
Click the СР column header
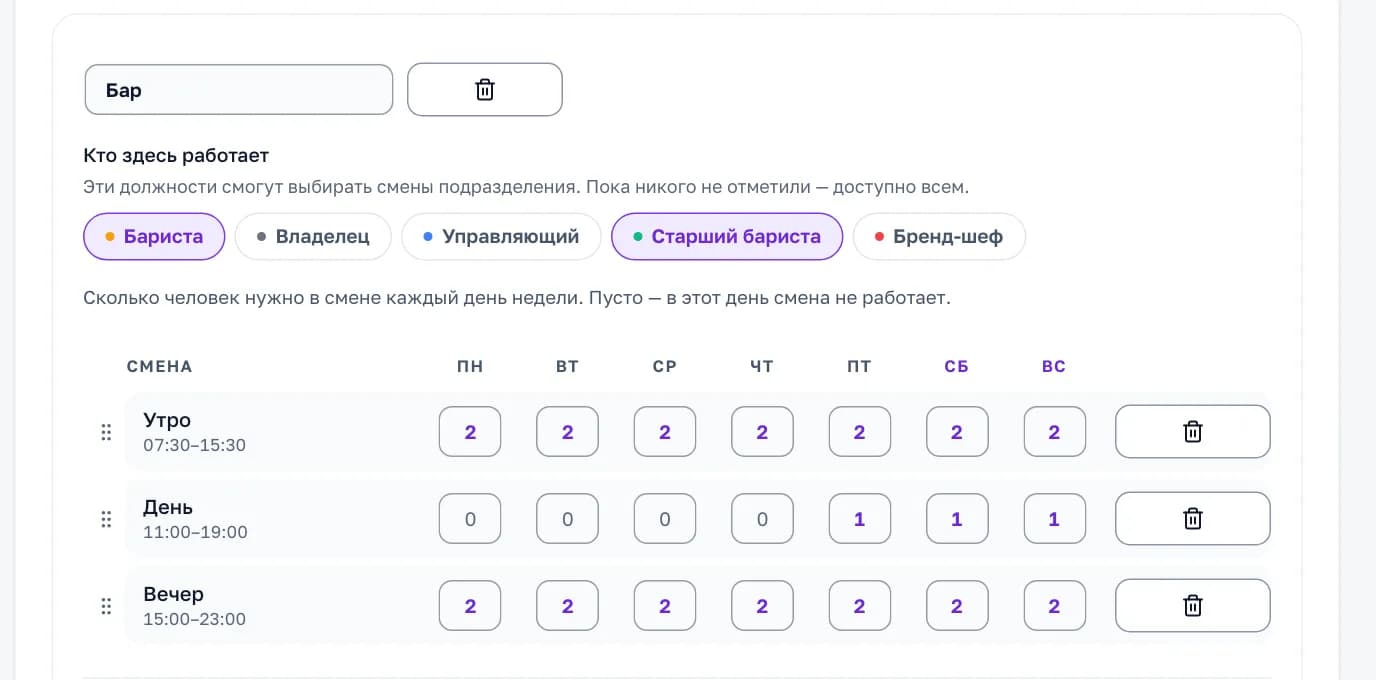click(x=665, y=366)
